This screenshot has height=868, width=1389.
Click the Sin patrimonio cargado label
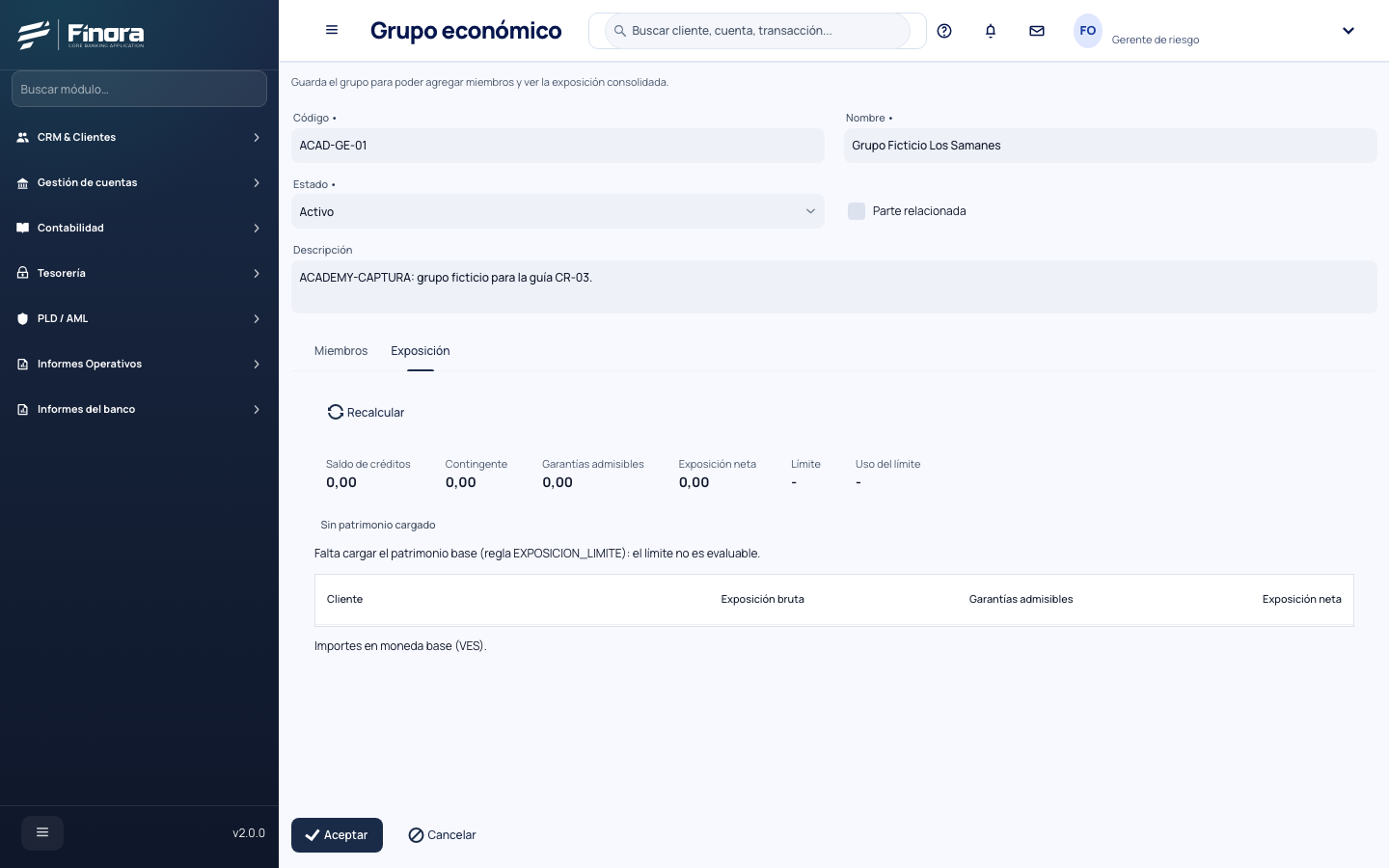click(x=378, y=525)
